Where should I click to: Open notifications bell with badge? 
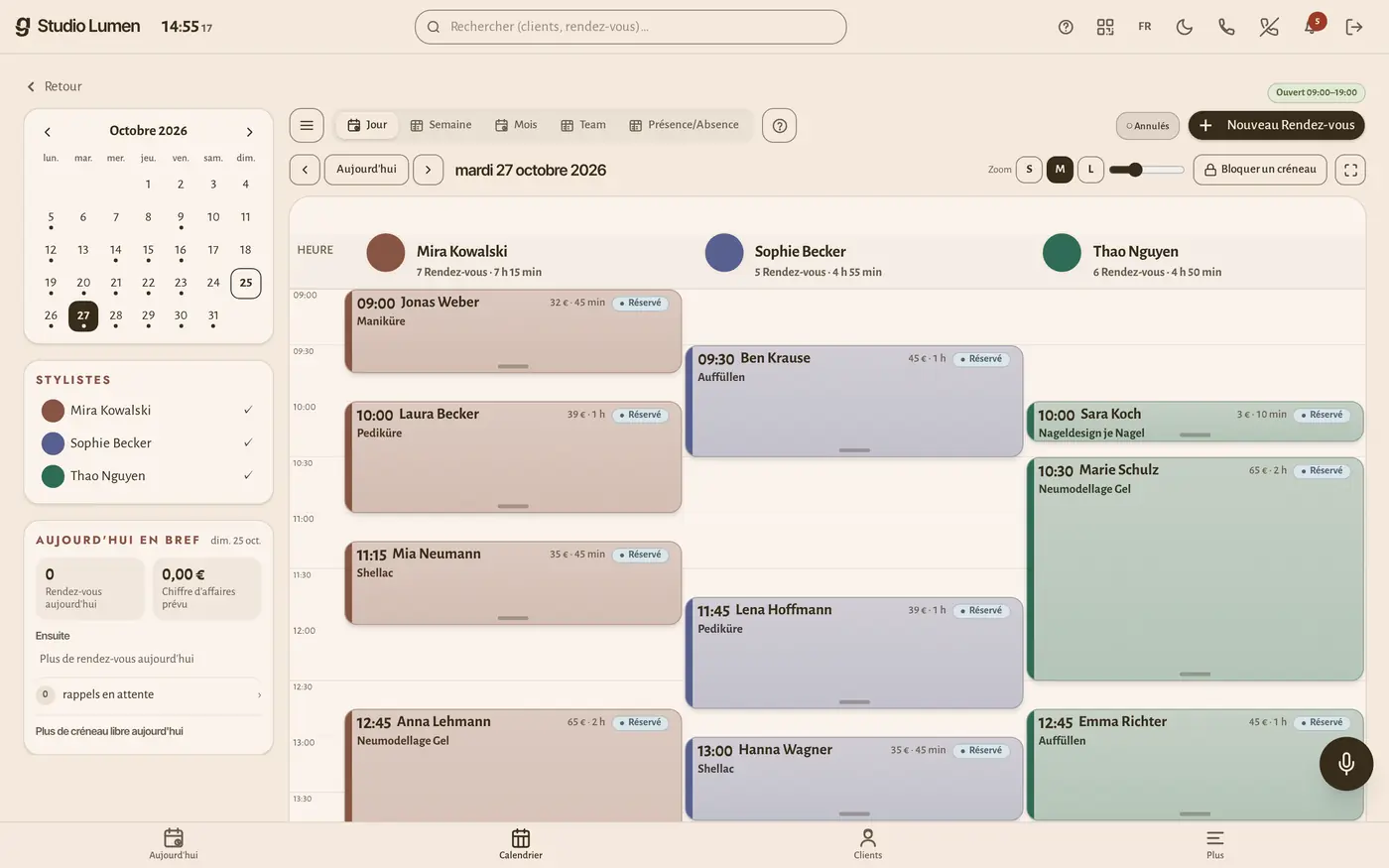[1312, 26]
